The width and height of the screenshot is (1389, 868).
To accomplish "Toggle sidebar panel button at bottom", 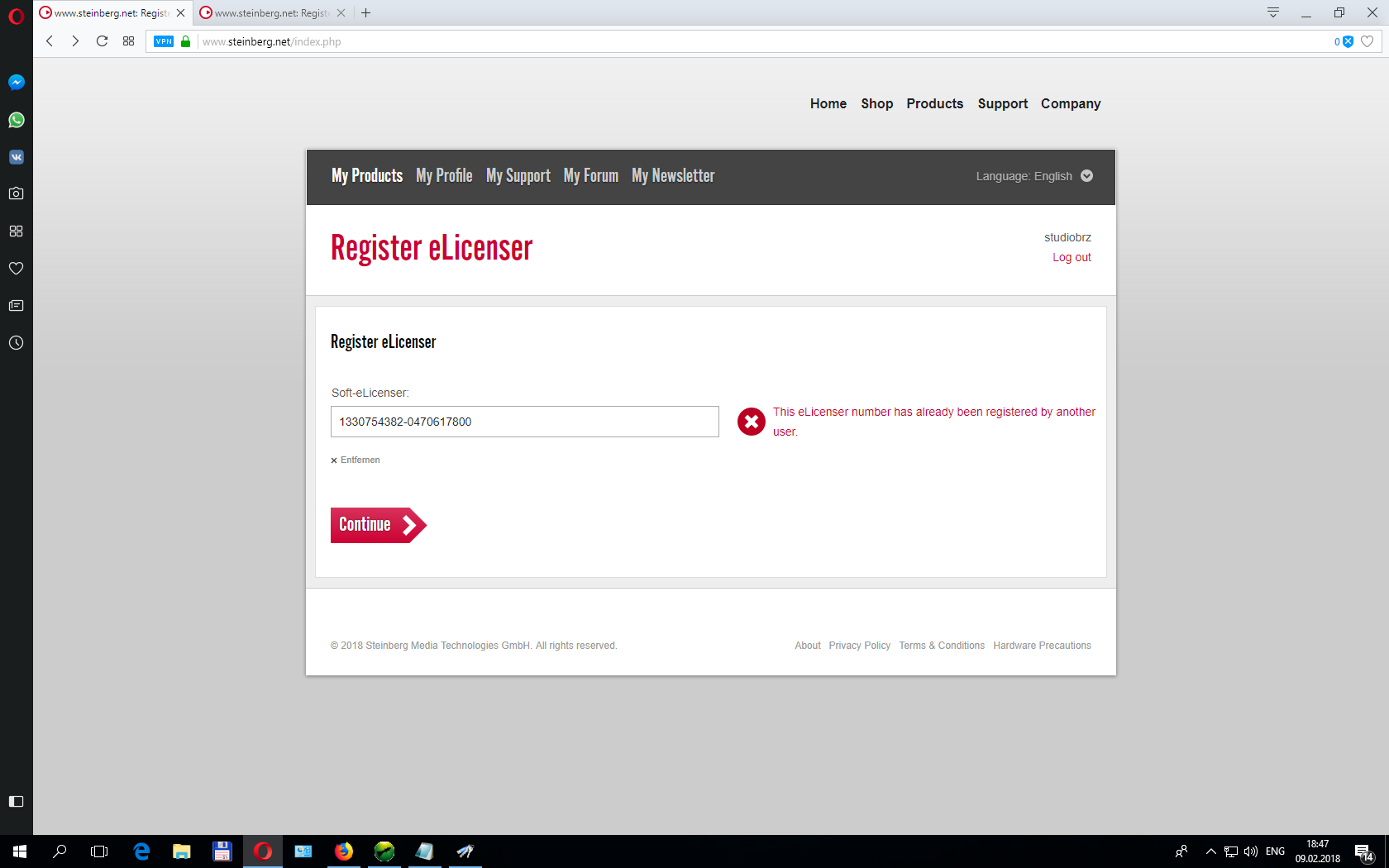I will [16, 801].
